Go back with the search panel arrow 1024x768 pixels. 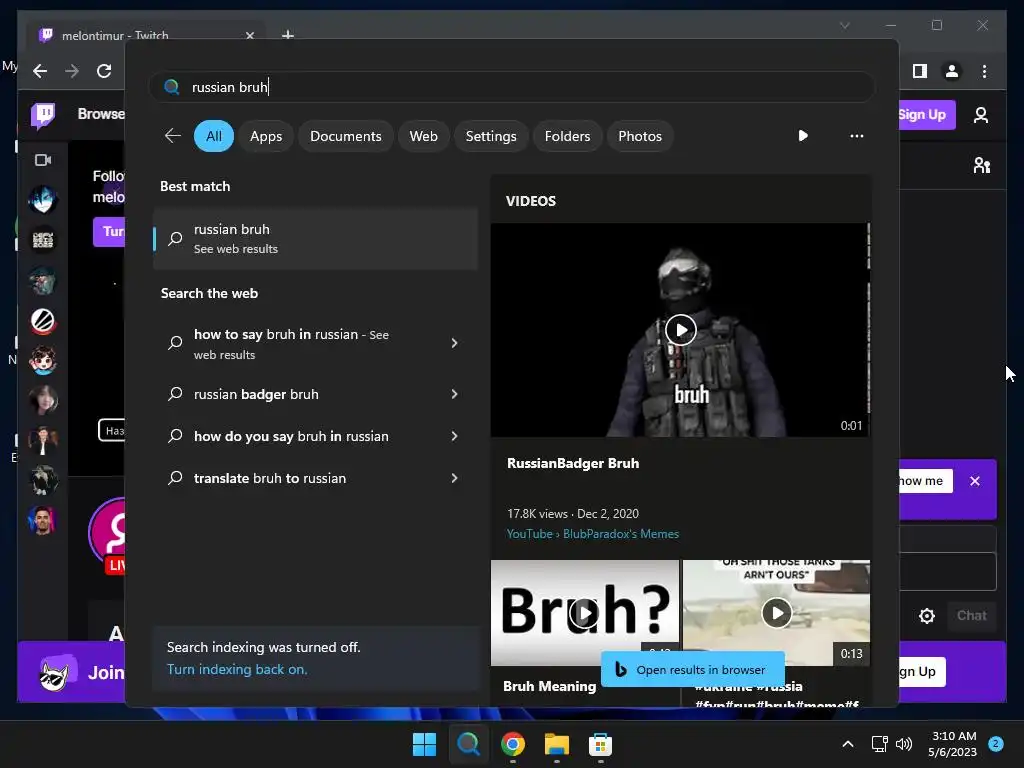[172, 136]
